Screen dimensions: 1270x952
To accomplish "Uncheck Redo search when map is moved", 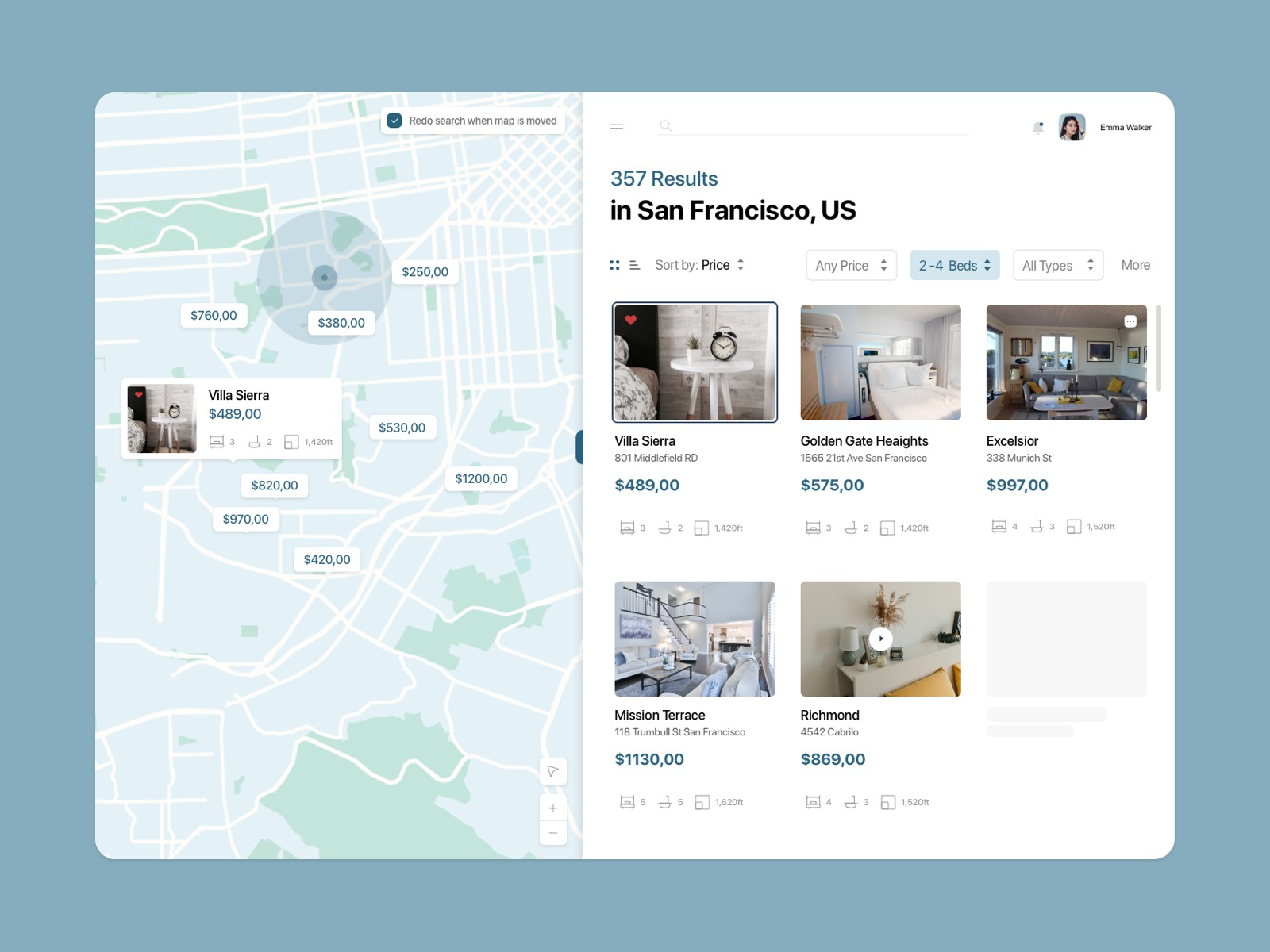I will coord(394,121).
